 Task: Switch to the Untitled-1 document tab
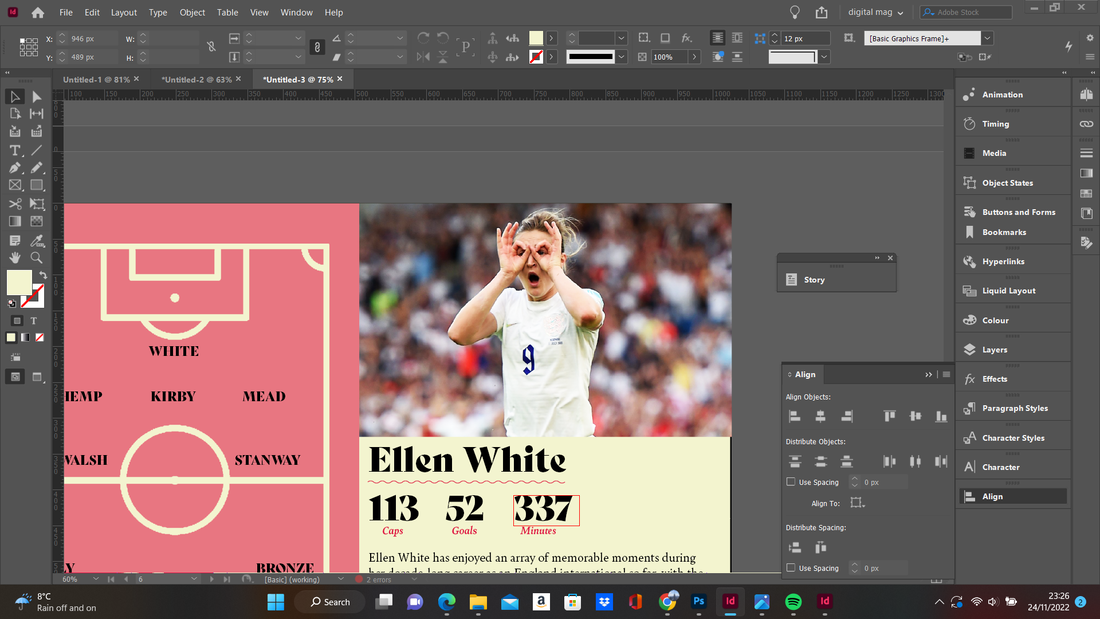tap(96, 79)
